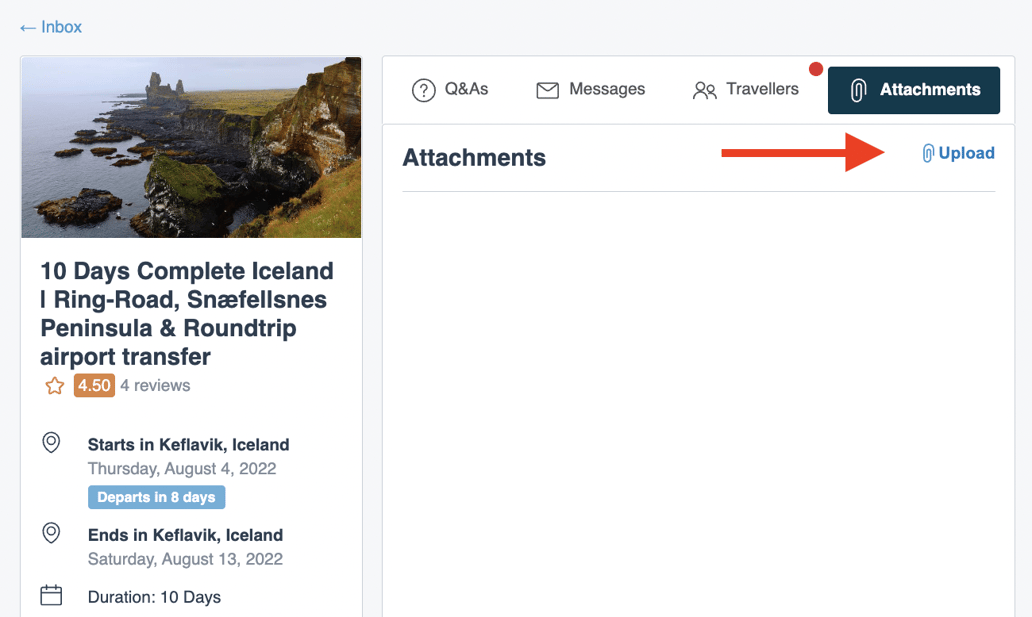Click the Messages envelope icon
1032x617 pixels.
547,90
